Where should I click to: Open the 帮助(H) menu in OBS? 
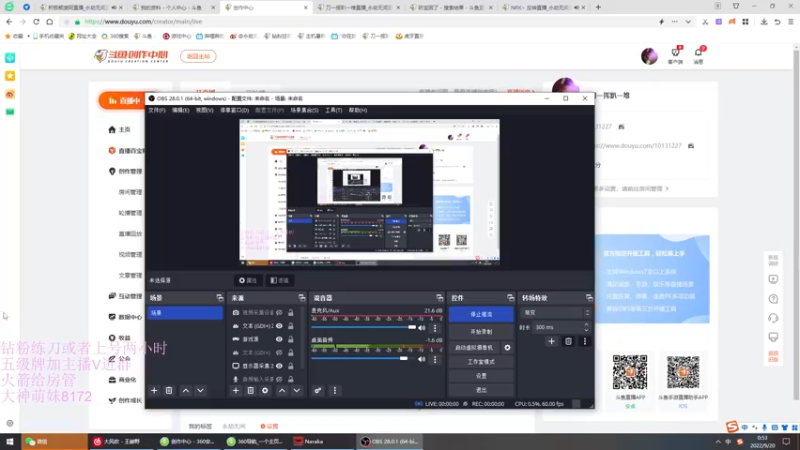358,110
